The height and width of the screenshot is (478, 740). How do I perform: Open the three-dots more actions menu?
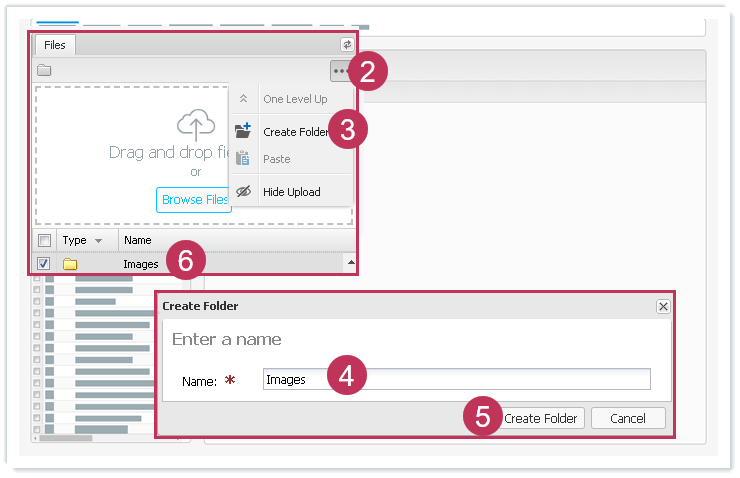point(341,71)
